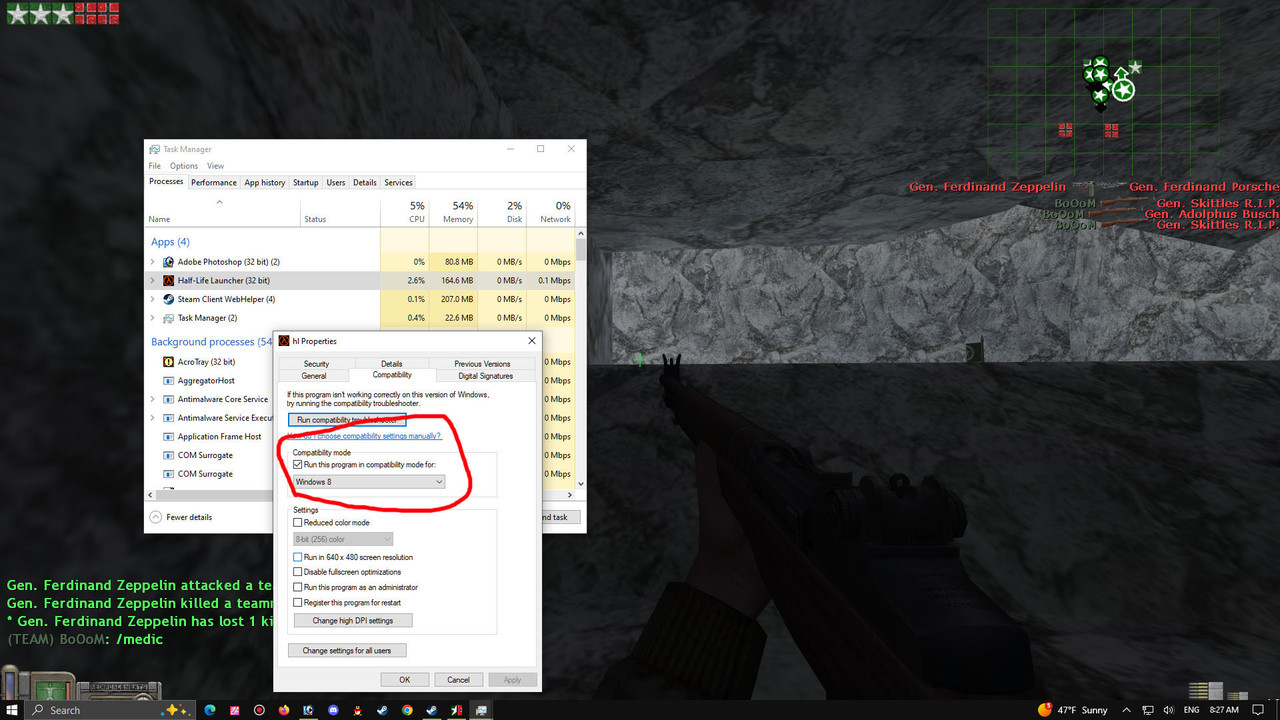Toggle Name column sort arrow
Viewport: 1280px width, 720px height.
click(x=220, y=202)
